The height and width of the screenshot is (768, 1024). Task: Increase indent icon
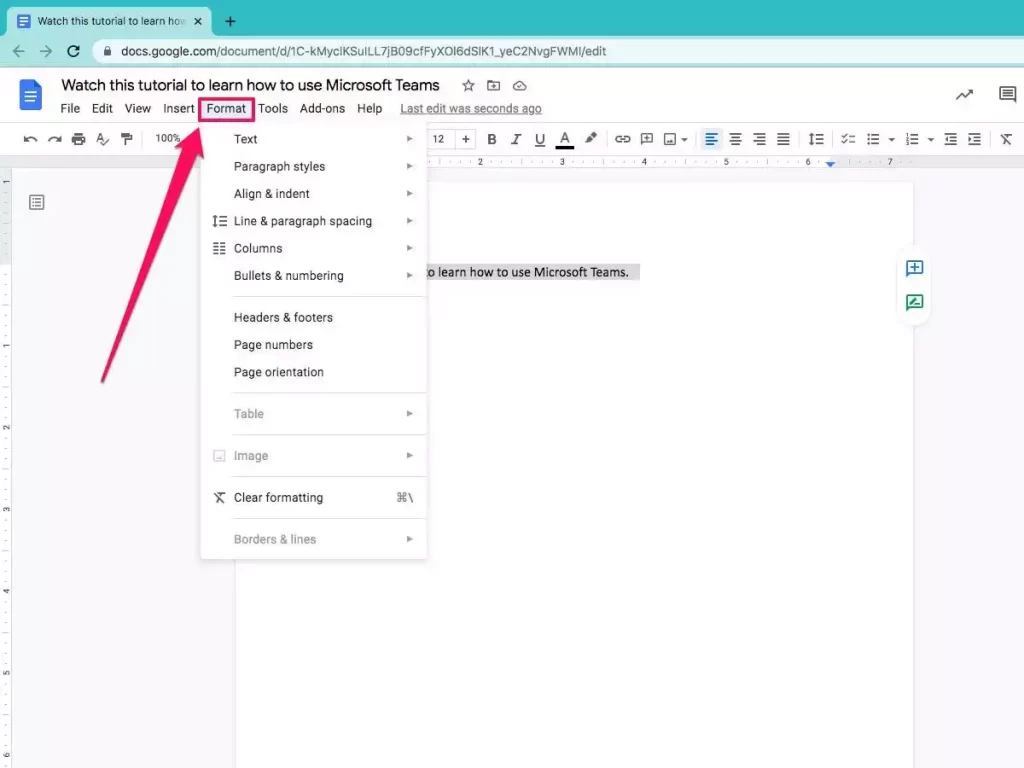974,139
